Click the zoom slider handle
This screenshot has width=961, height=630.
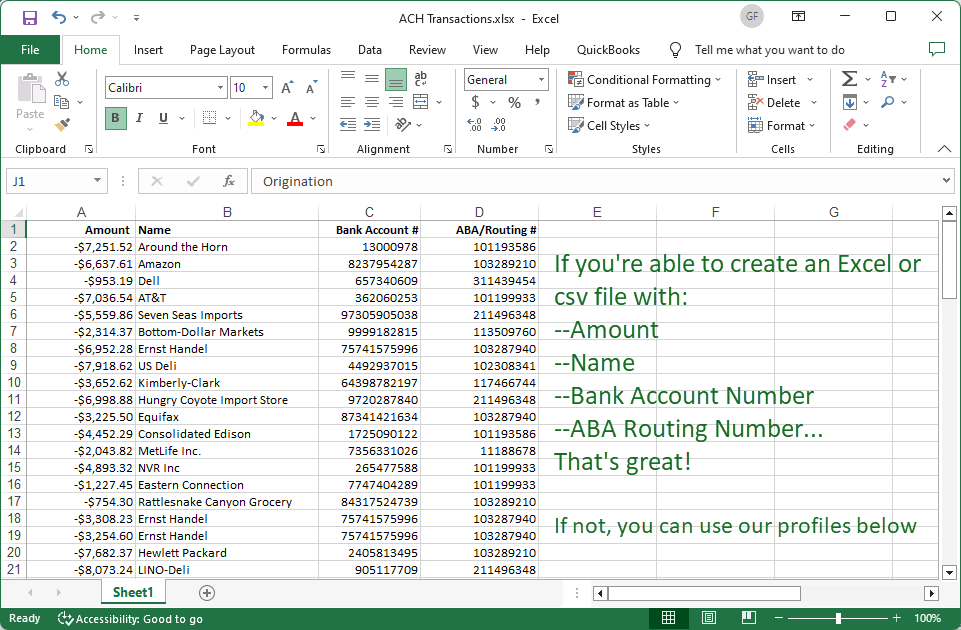[838, 618]
